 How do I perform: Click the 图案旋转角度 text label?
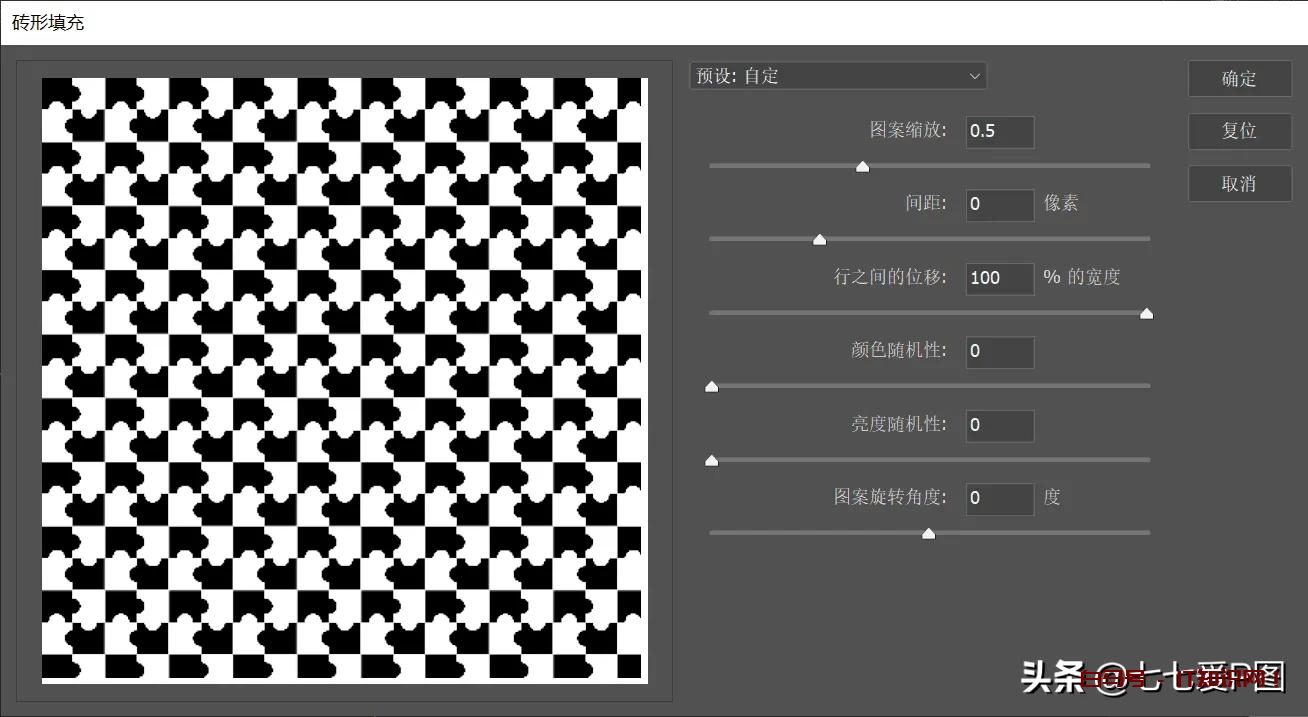tap(889, 497)
